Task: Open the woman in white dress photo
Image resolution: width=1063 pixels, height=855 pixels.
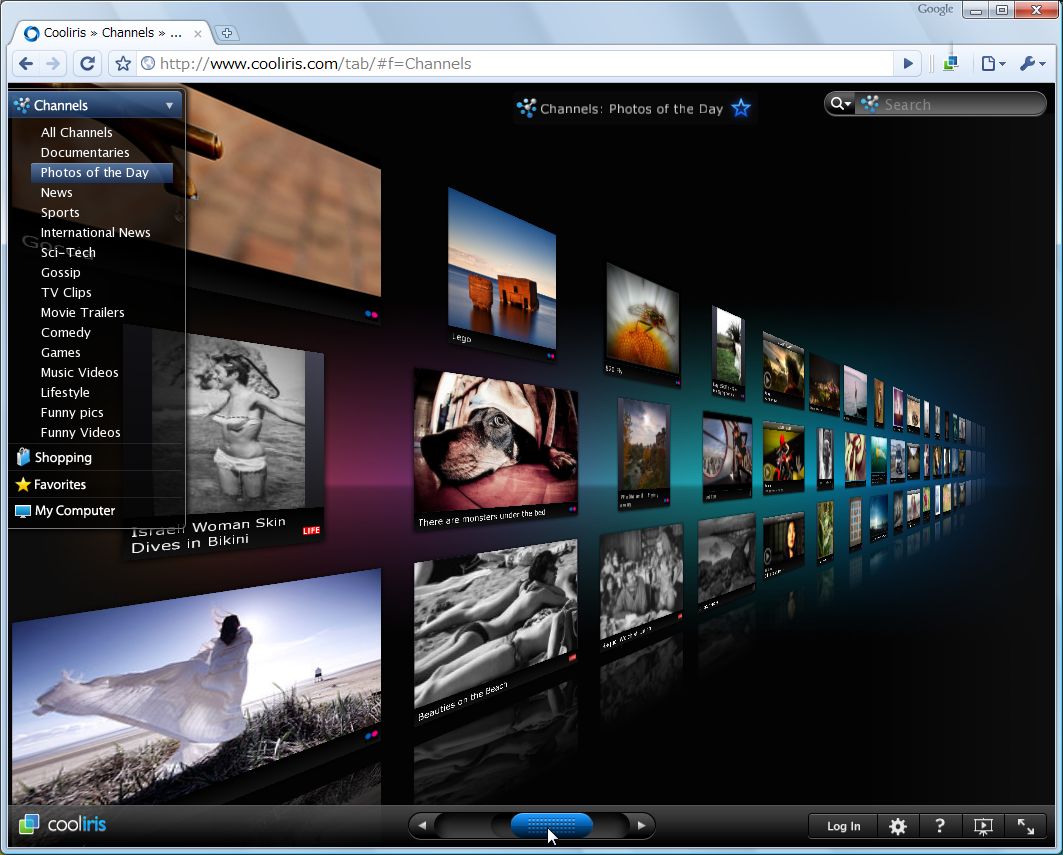Action: [x=196, y=685]
